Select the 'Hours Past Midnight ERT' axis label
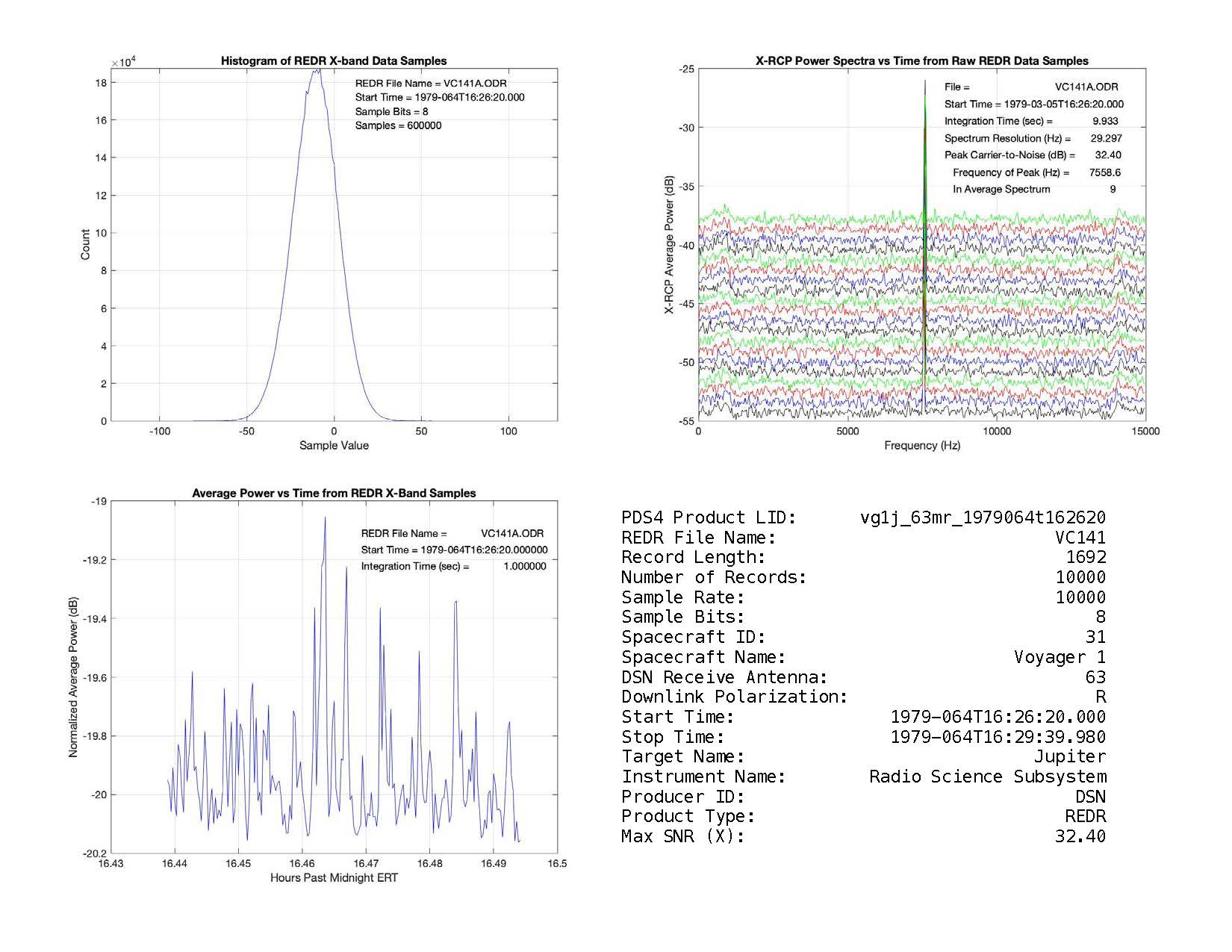1232x952 pixels. pyautogui.click(x=334, y=878)
